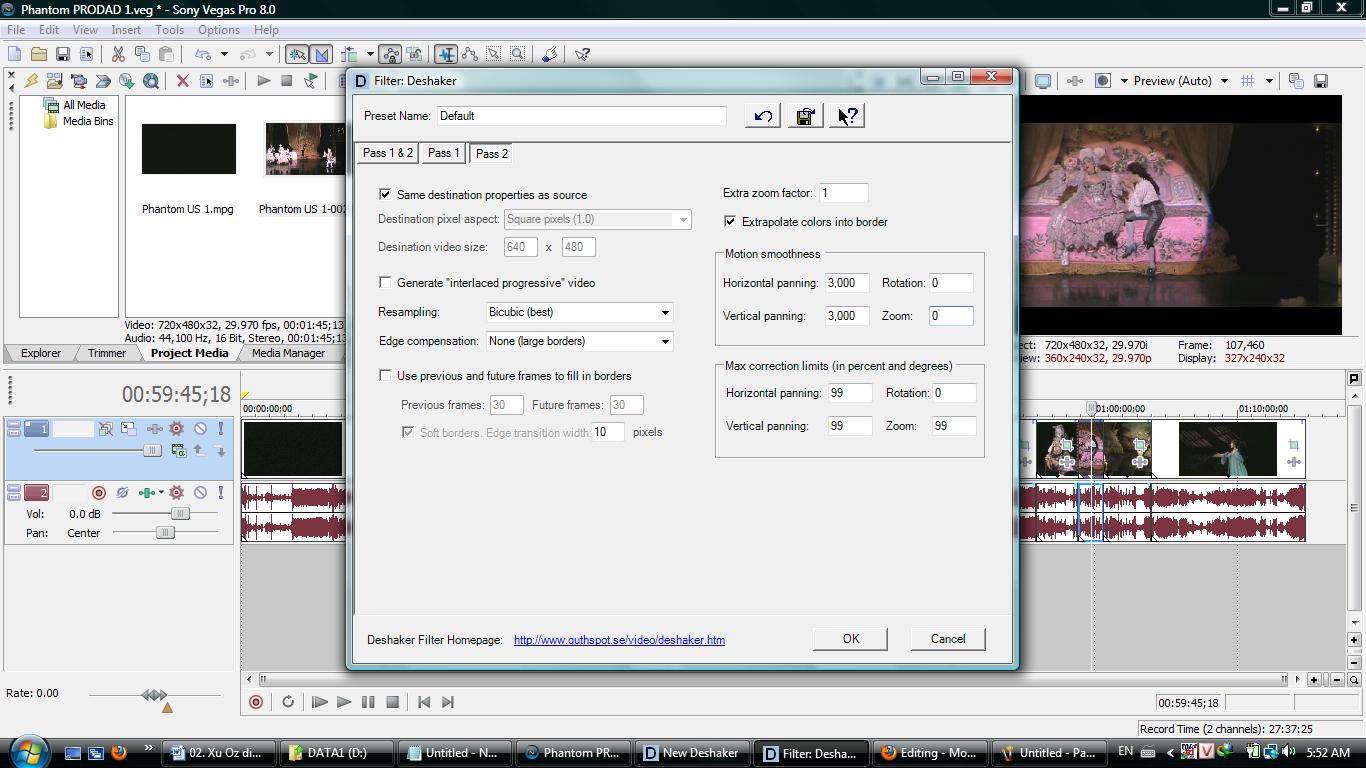Toggle the Automatic Crossfades icon
The image size is (1366, 768).
coord(321,54)
